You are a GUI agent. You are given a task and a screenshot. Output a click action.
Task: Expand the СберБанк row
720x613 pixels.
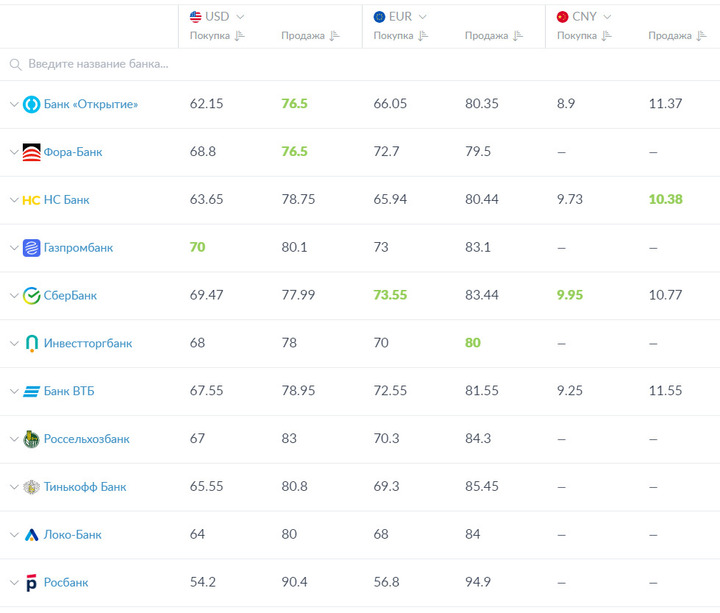(14, 296)
